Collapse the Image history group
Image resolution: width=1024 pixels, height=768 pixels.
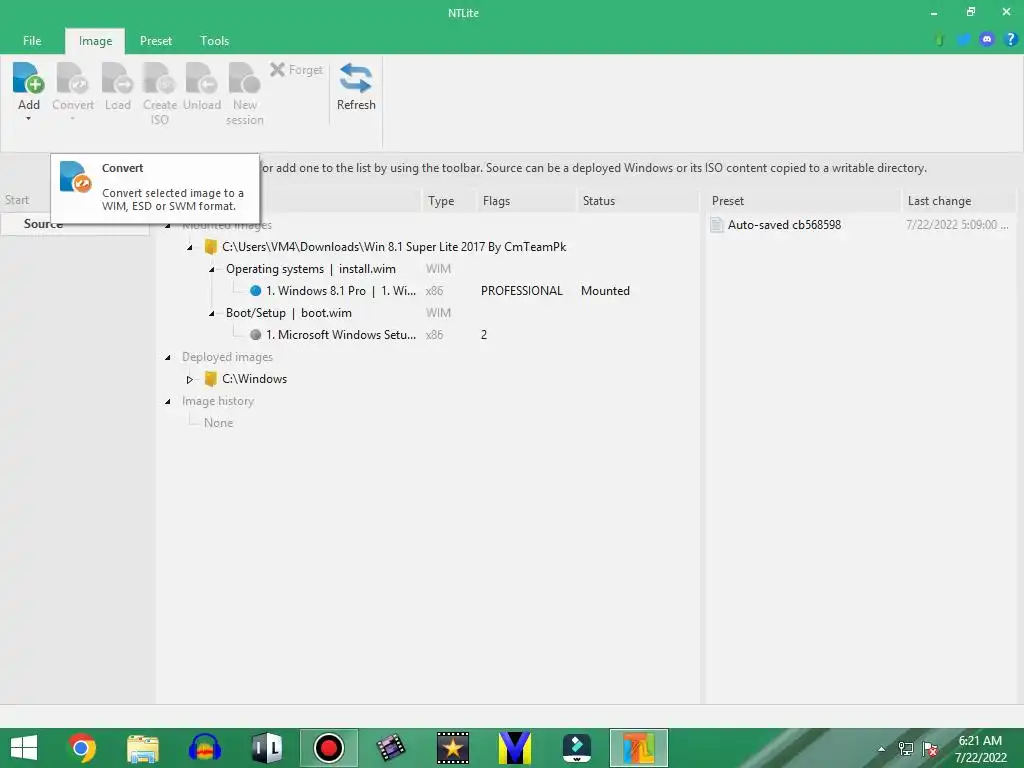pyautogui.click(x=168, y=402)
